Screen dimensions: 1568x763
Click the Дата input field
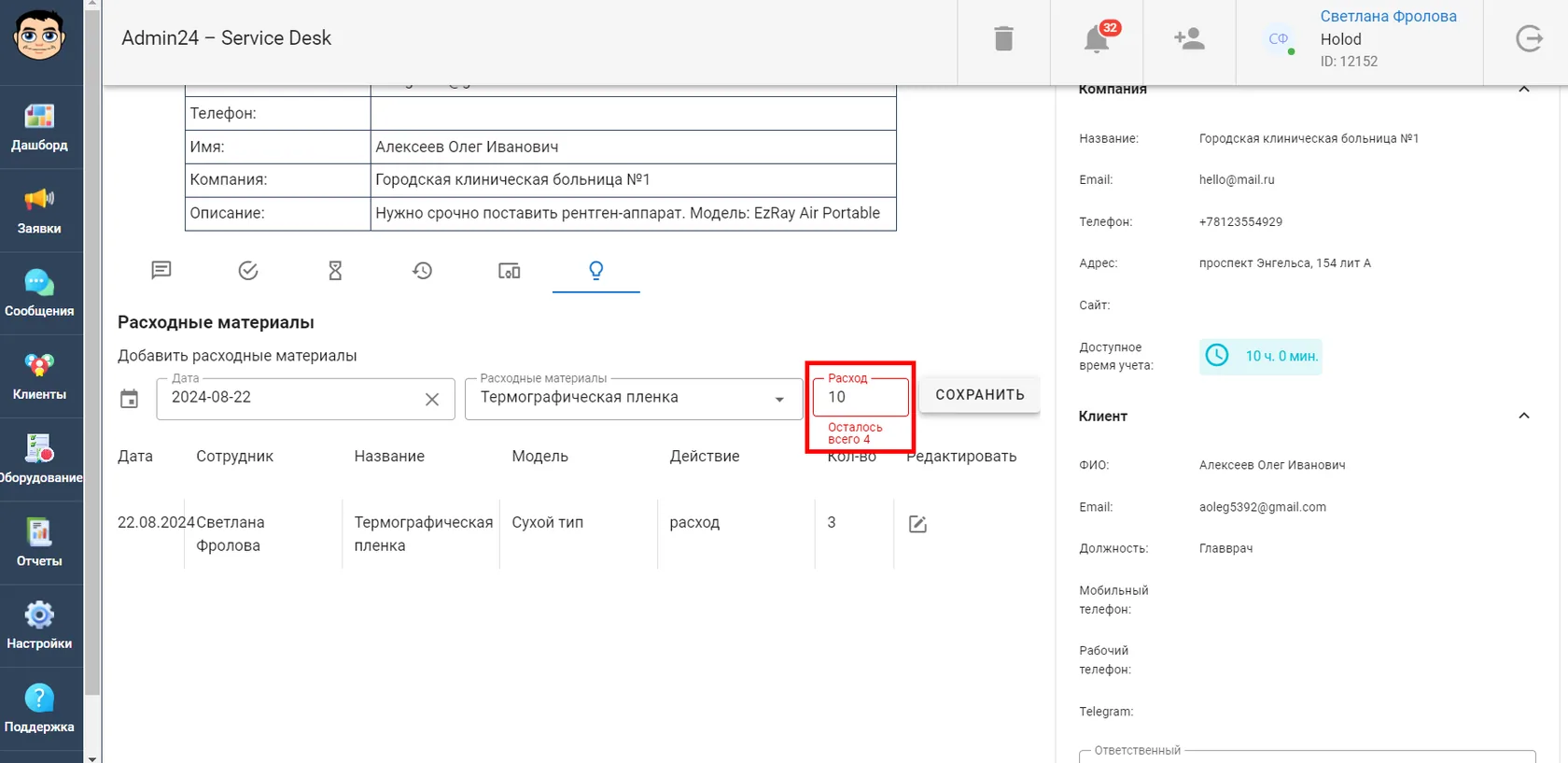coord(306,399)
